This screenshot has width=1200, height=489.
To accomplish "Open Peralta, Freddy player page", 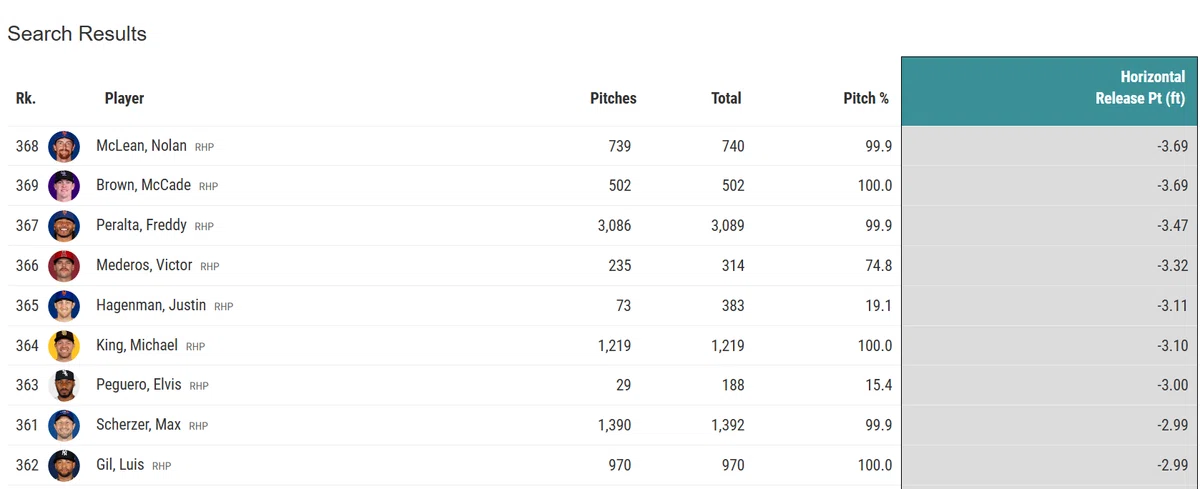I will click(x=141, y=226).
